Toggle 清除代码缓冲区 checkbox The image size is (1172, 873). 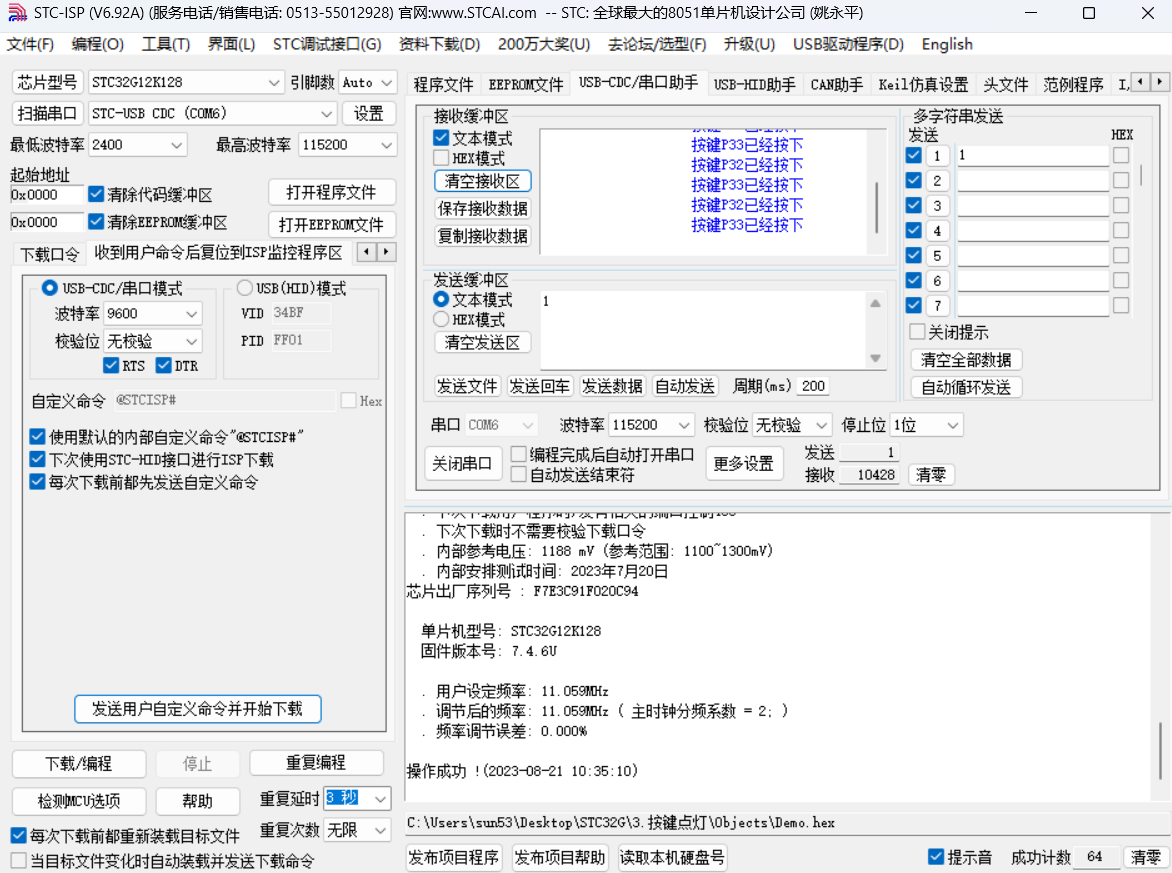(96, 194)
